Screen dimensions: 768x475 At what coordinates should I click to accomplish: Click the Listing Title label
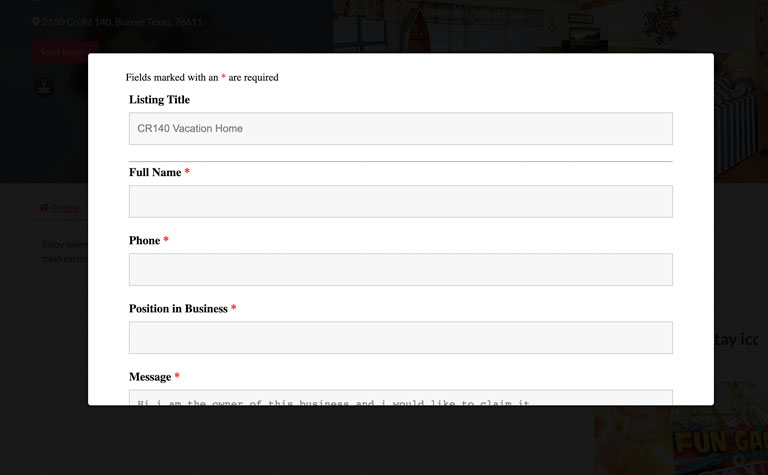tap(159, 99)
